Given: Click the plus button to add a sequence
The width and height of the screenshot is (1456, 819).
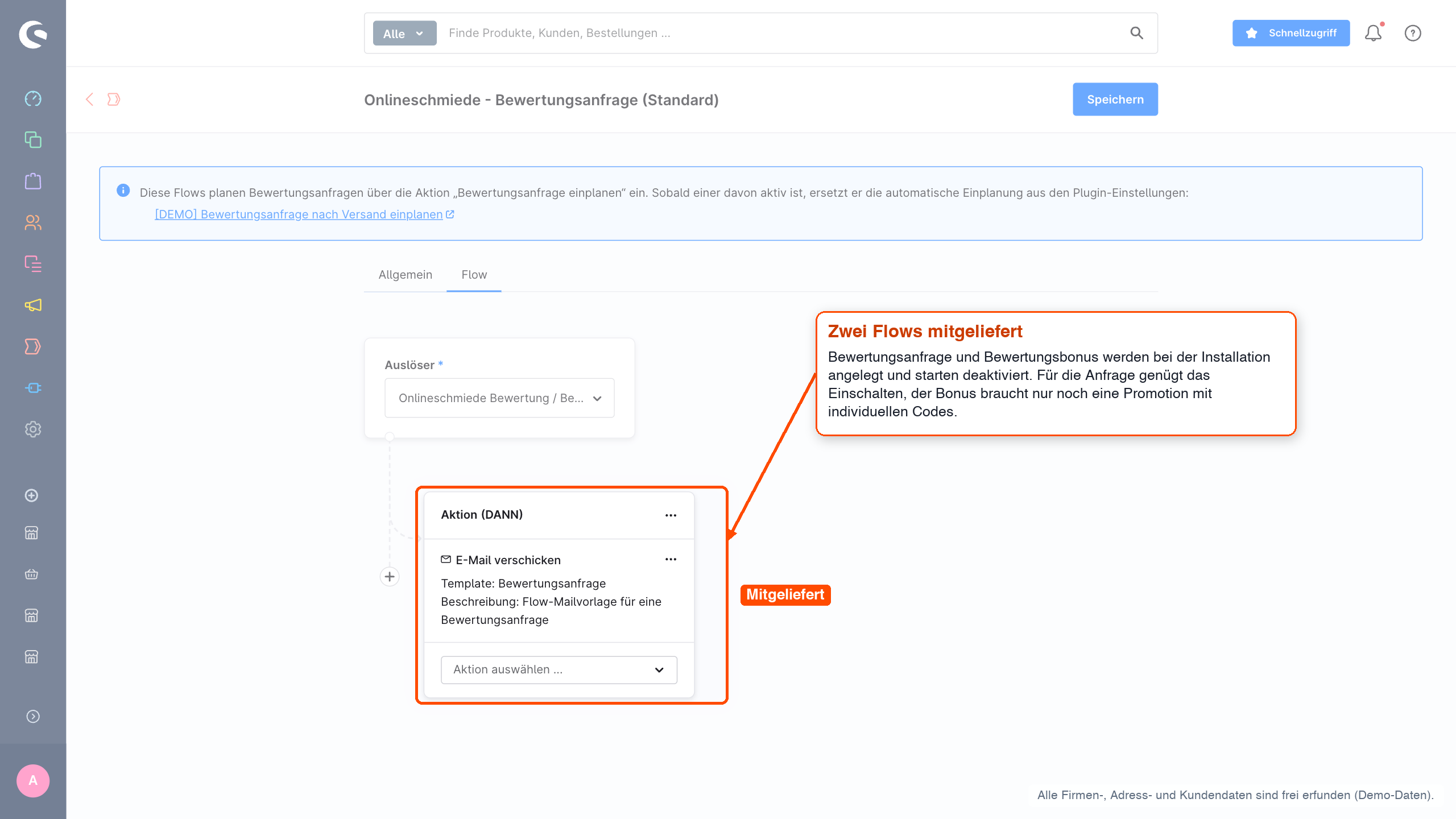Looking at the screenshot, I should pyautogui.click(x=390, y=577).
